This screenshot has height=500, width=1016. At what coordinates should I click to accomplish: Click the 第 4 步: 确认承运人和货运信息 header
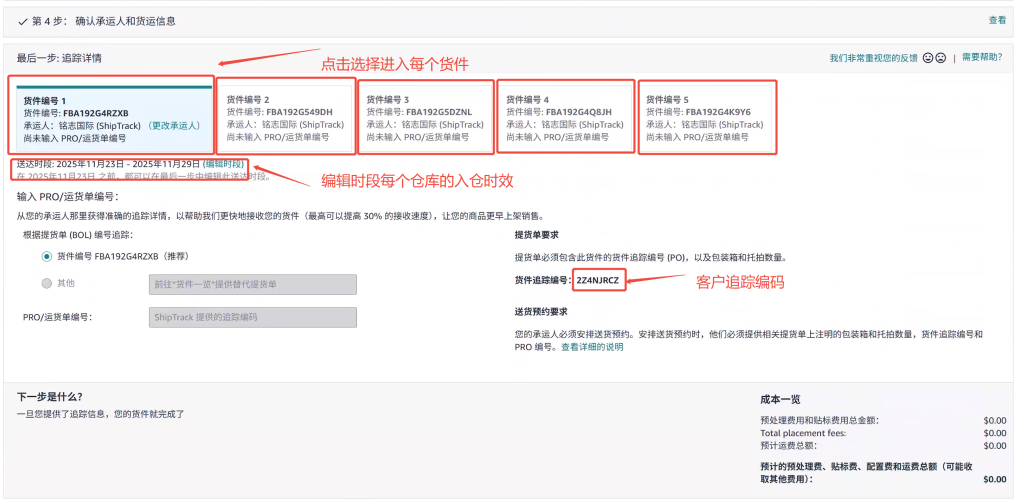click(104, 21)
